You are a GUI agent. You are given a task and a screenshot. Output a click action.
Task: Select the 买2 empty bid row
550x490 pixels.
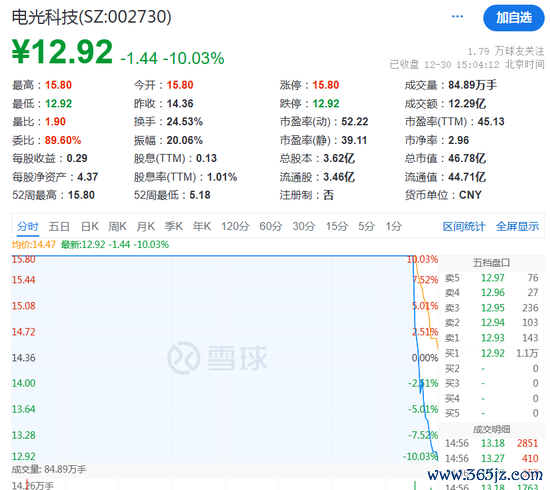point(491,368)
